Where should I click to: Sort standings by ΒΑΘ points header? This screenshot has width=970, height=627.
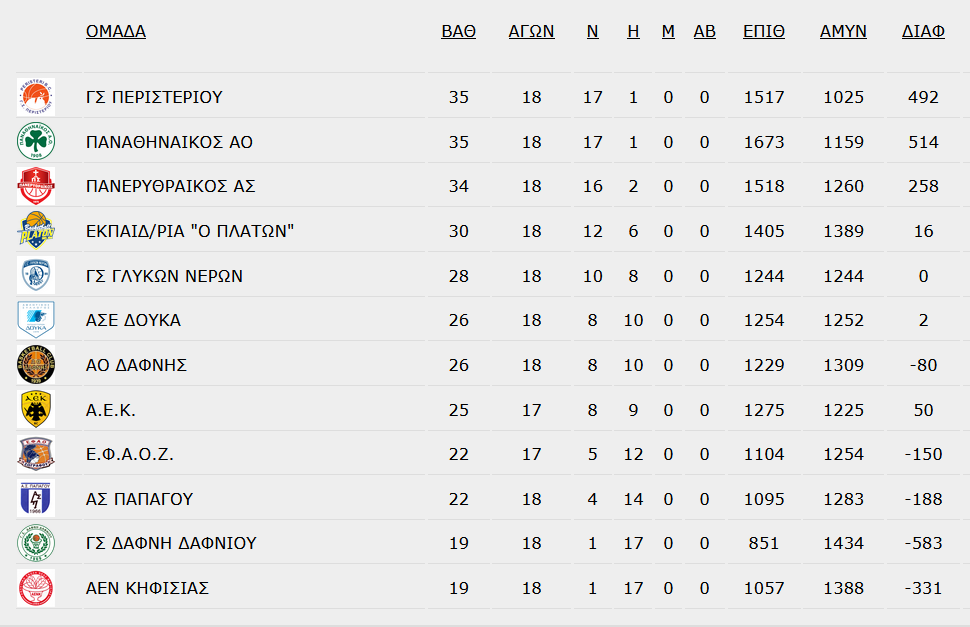pyautogui.click(x=458, y=32)
